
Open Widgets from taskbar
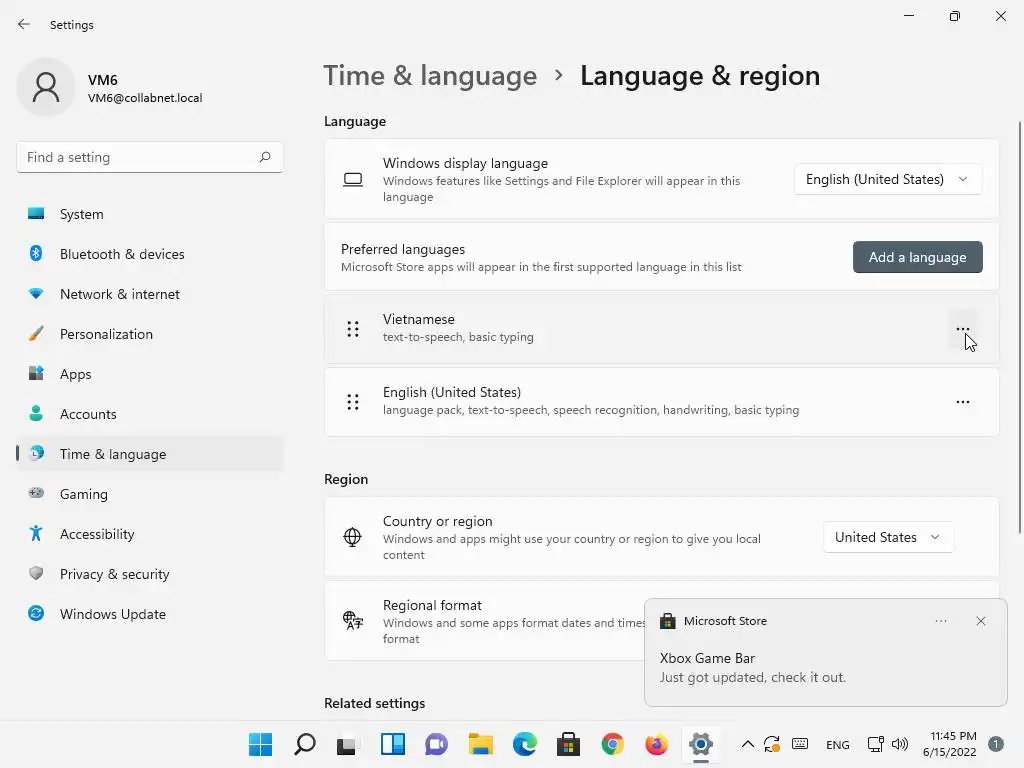392,744
